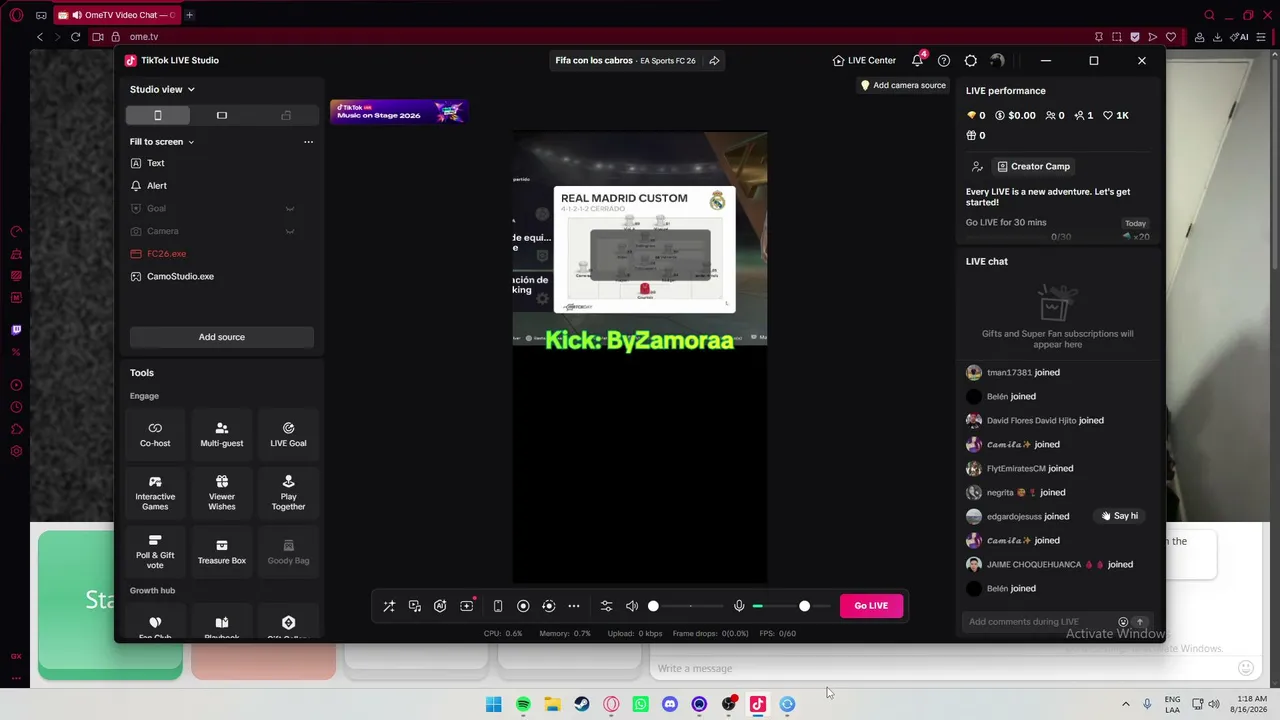Reload the ome.tv browser page
This screenshot has width=1280, height=720.
(x=75, y=37)
